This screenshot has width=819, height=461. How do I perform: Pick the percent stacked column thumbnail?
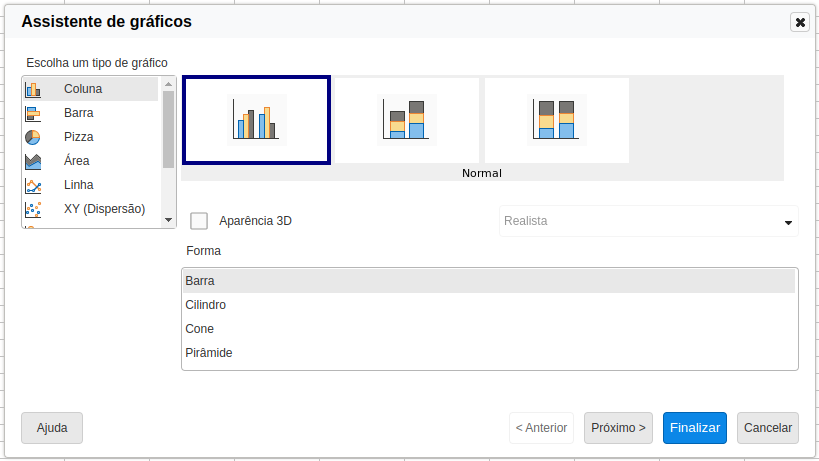(x=557, y=120)
